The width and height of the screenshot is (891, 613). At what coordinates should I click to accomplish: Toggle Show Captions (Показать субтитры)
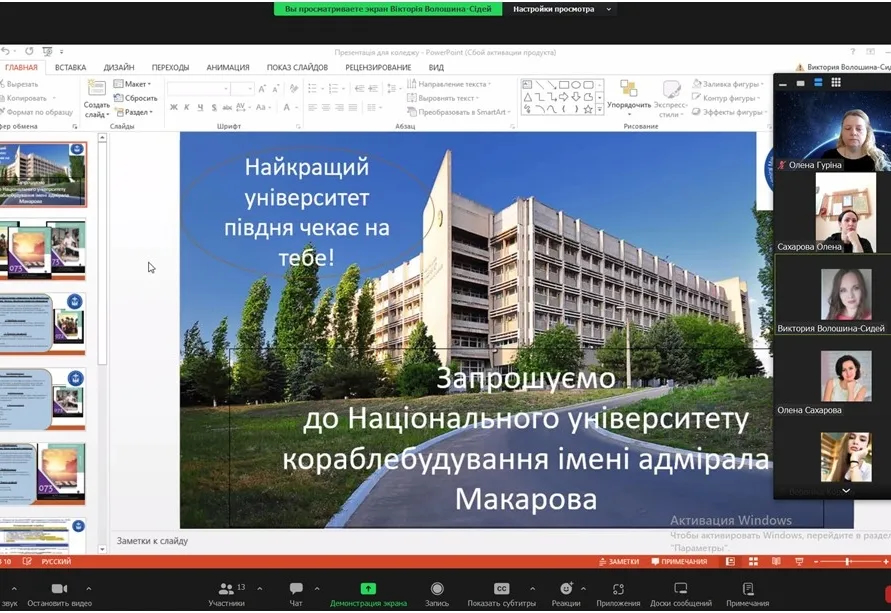click(x=502, y=589)
